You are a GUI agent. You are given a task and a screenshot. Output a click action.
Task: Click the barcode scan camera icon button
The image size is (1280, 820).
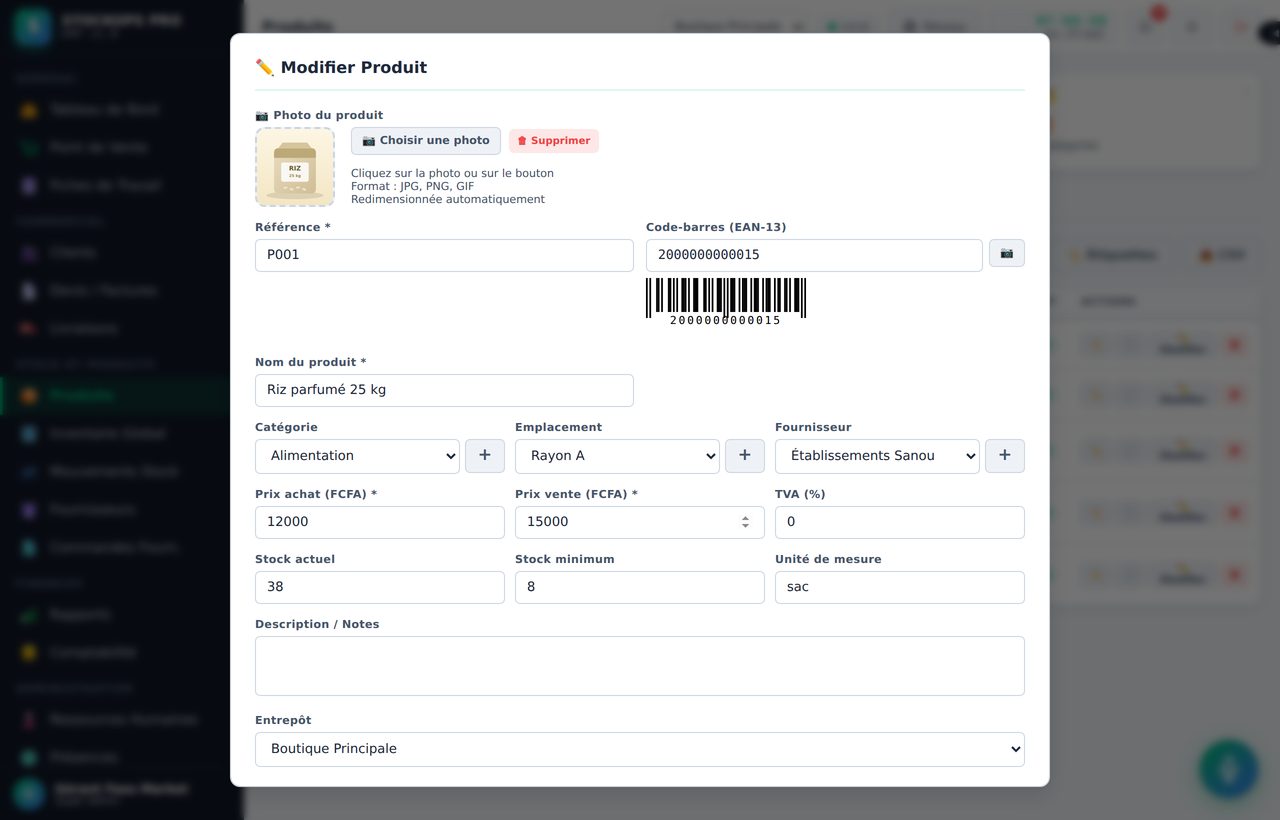(x=1006, y=254)
